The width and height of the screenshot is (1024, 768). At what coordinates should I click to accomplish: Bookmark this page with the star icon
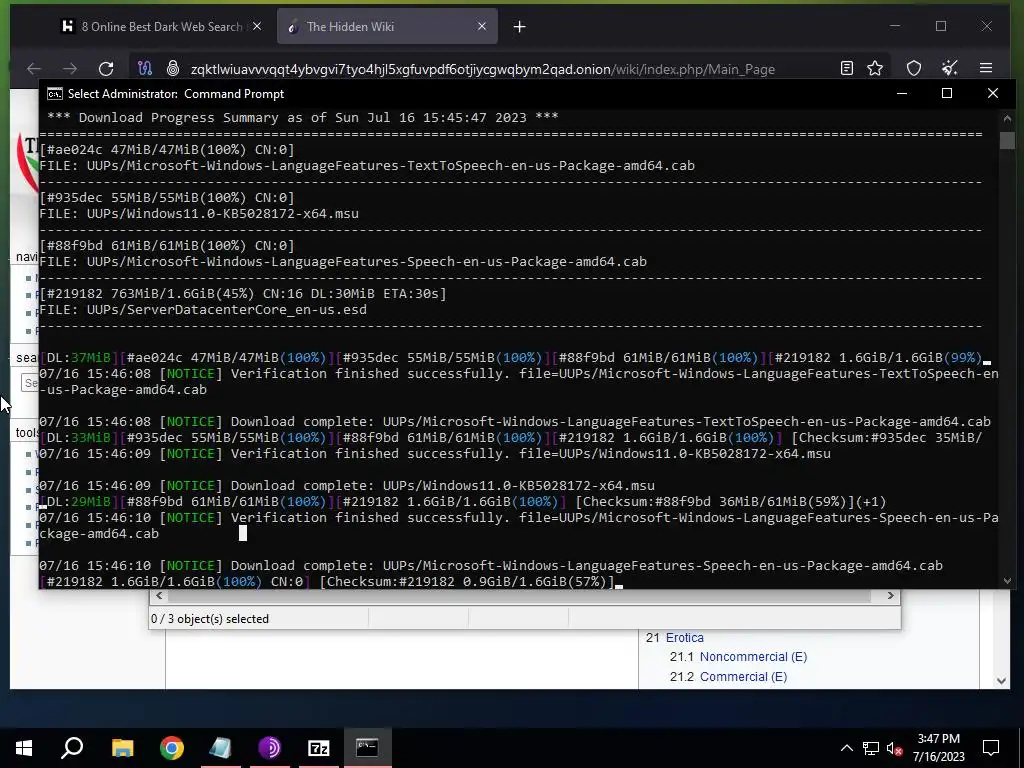[x=875, y=68]
